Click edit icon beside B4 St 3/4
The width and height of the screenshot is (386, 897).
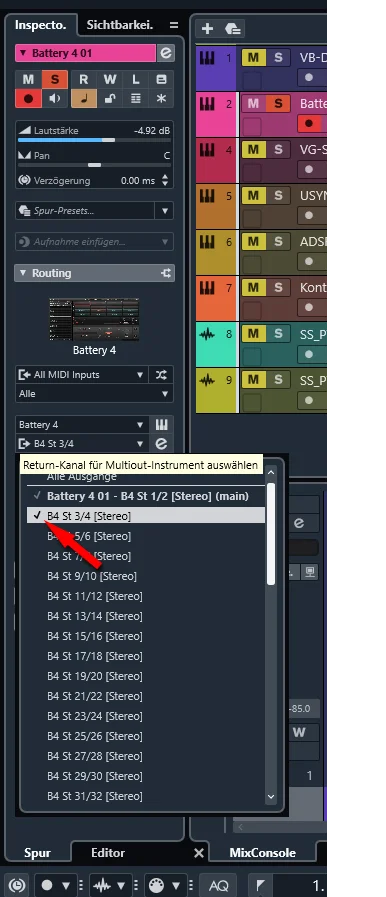pos(162,443)
